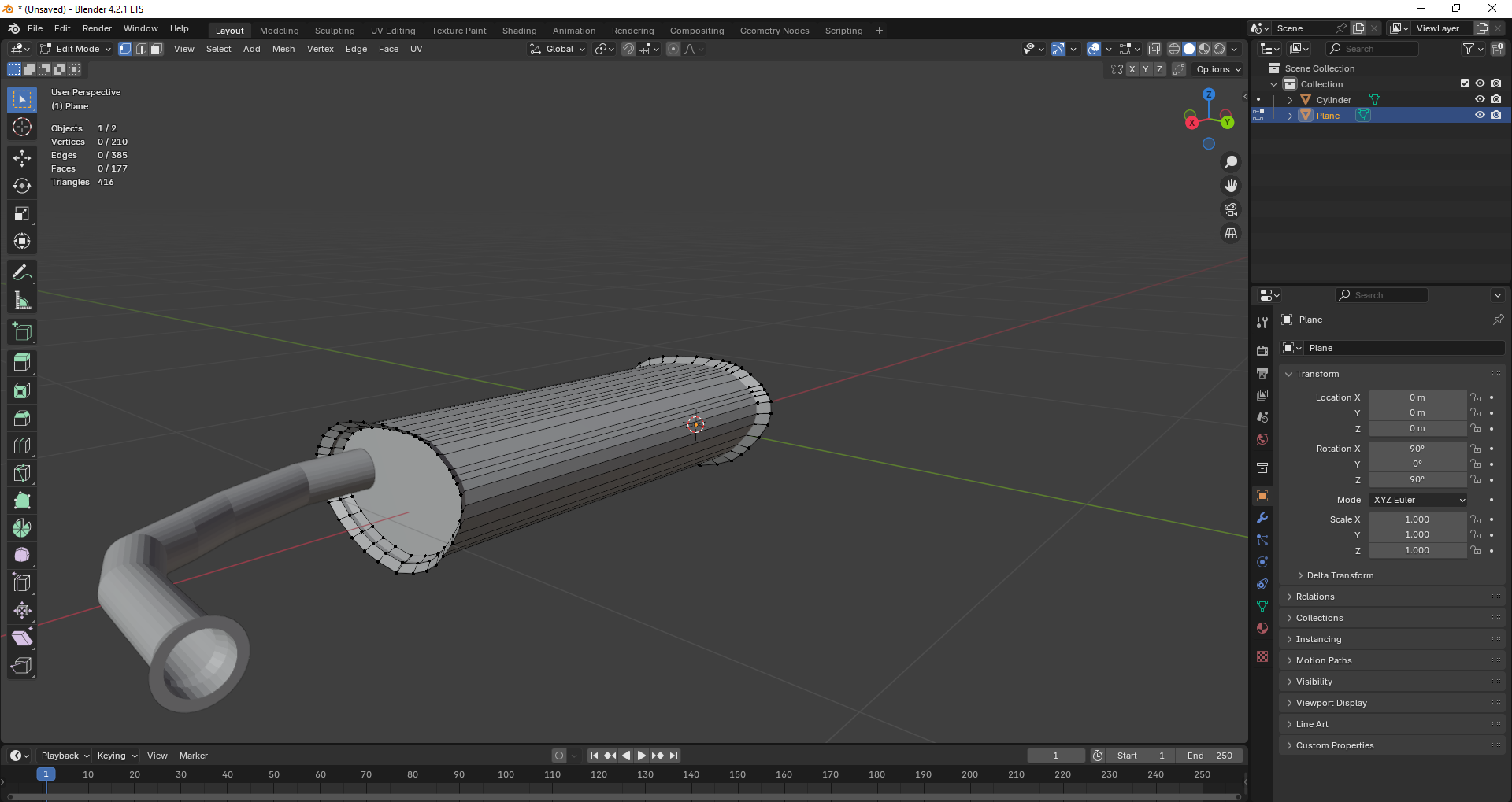This screenshot has width=1512, height=802.
Task: Hide the Cylinder object in viewport
Action: [1480, 99]
